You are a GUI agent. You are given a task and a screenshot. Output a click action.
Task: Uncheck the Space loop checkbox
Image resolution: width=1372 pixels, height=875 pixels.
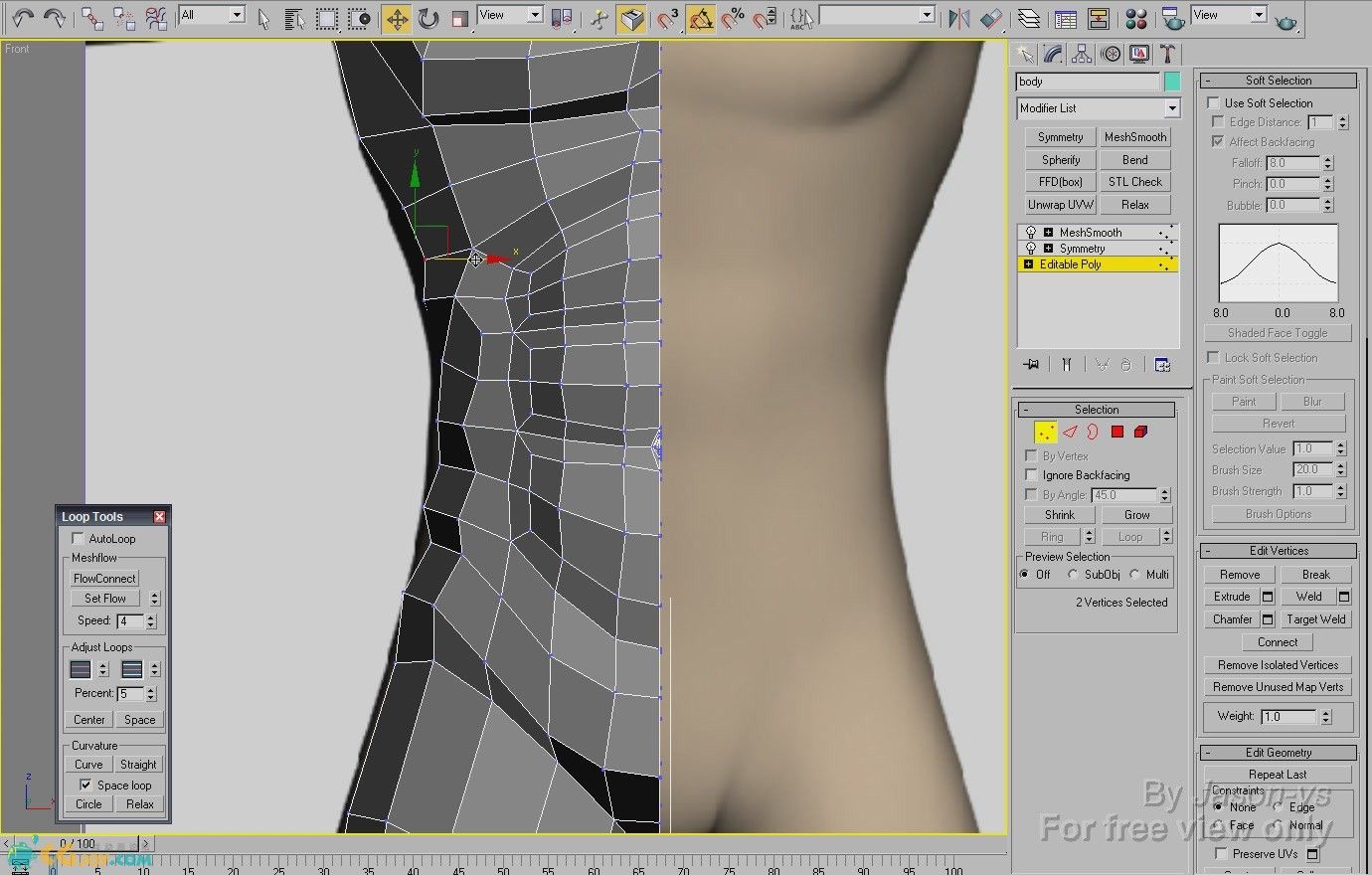pyautogui.click(x=86, y=785)
